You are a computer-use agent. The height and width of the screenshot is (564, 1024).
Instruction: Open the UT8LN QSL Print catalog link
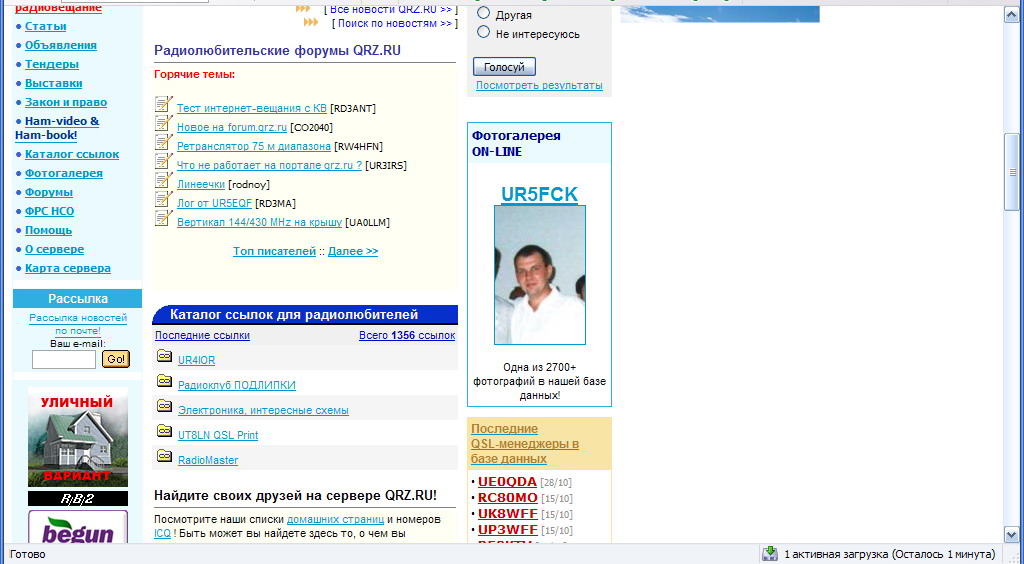pos(218,435)
